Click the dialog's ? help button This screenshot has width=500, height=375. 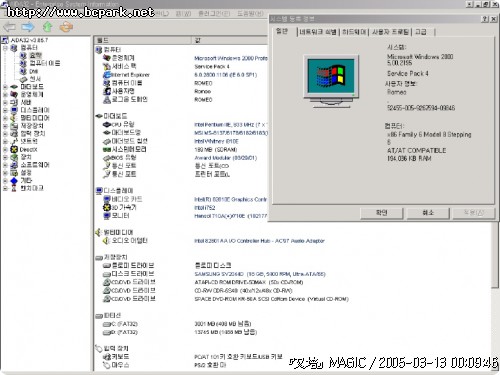[x=485, y=19]
